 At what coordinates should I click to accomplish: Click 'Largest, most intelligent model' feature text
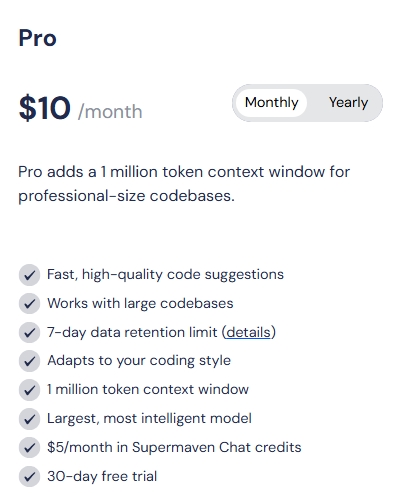[149, 419]
